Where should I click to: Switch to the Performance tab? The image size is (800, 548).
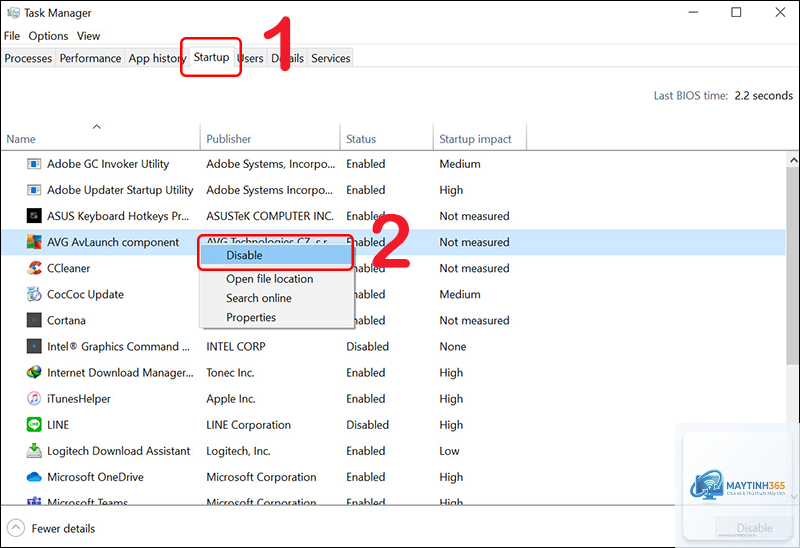pos(90,58)
